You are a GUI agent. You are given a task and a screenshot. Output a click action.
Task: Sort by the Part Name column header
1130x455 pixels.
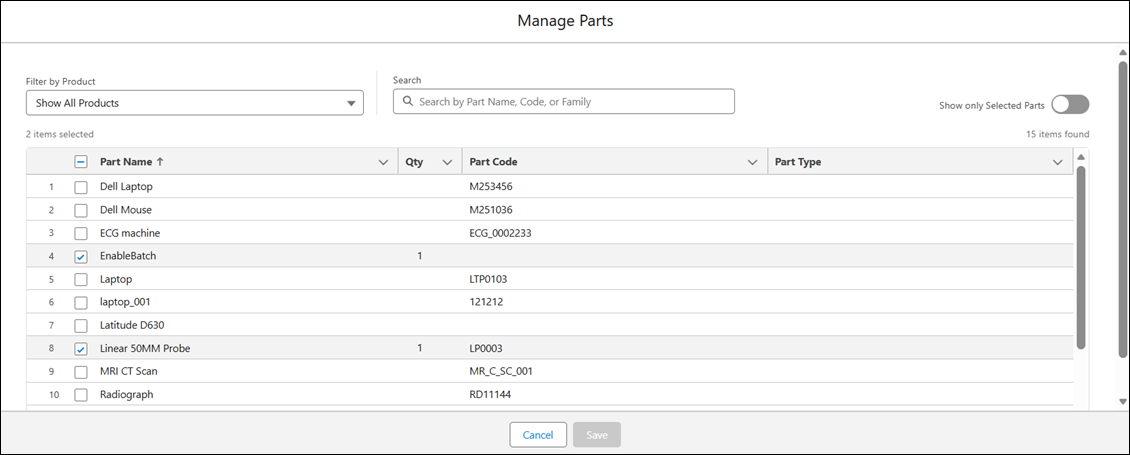[x=125, y=162]
